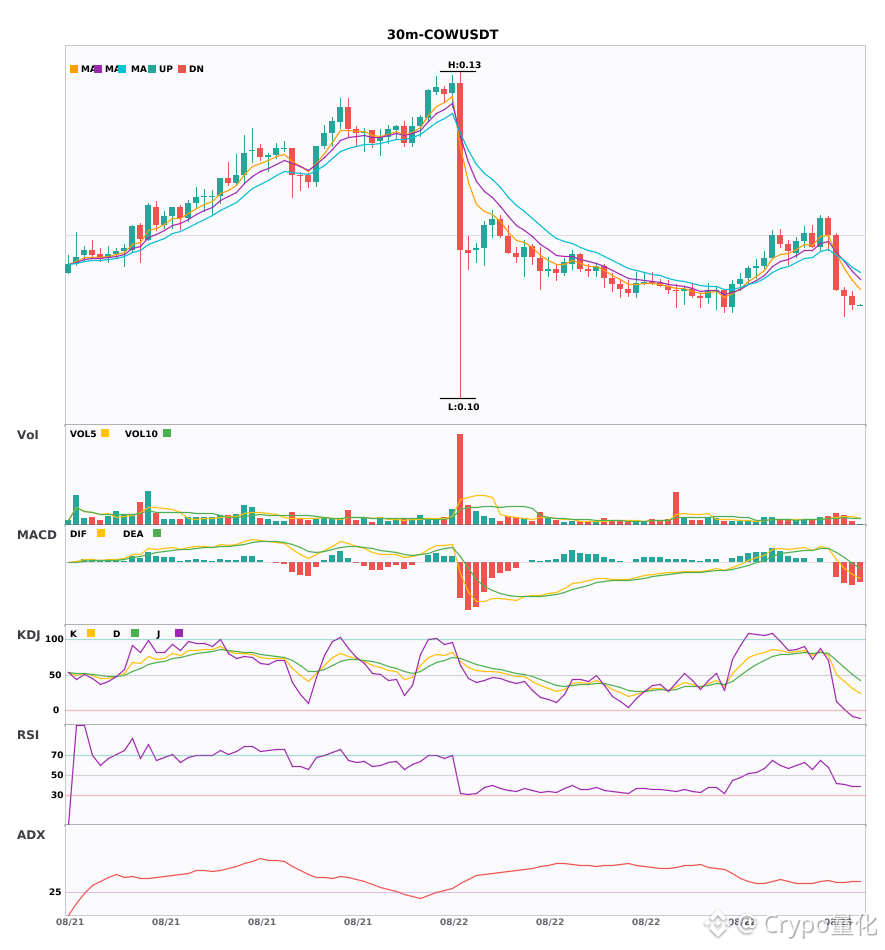Click the orange MA legend swatch
The height and width of the screenshot is (950, 885).
[74, 69]
